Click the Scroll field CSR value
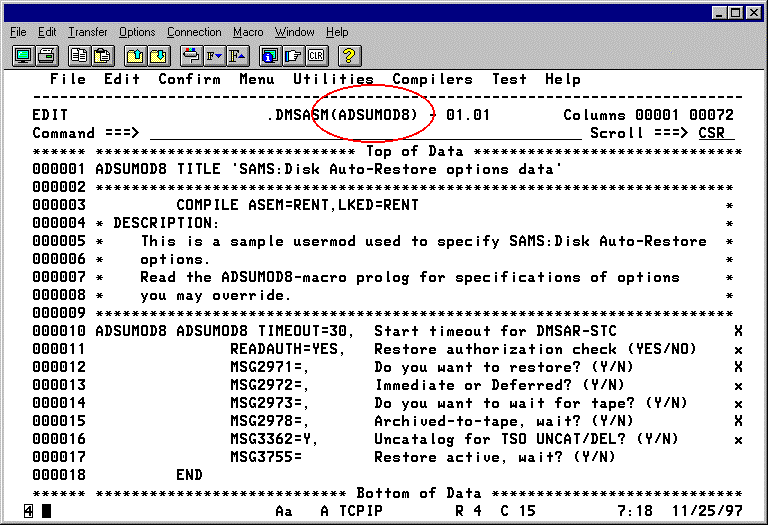768x525 pixels. pyautogui.click(x=715, y=133)
